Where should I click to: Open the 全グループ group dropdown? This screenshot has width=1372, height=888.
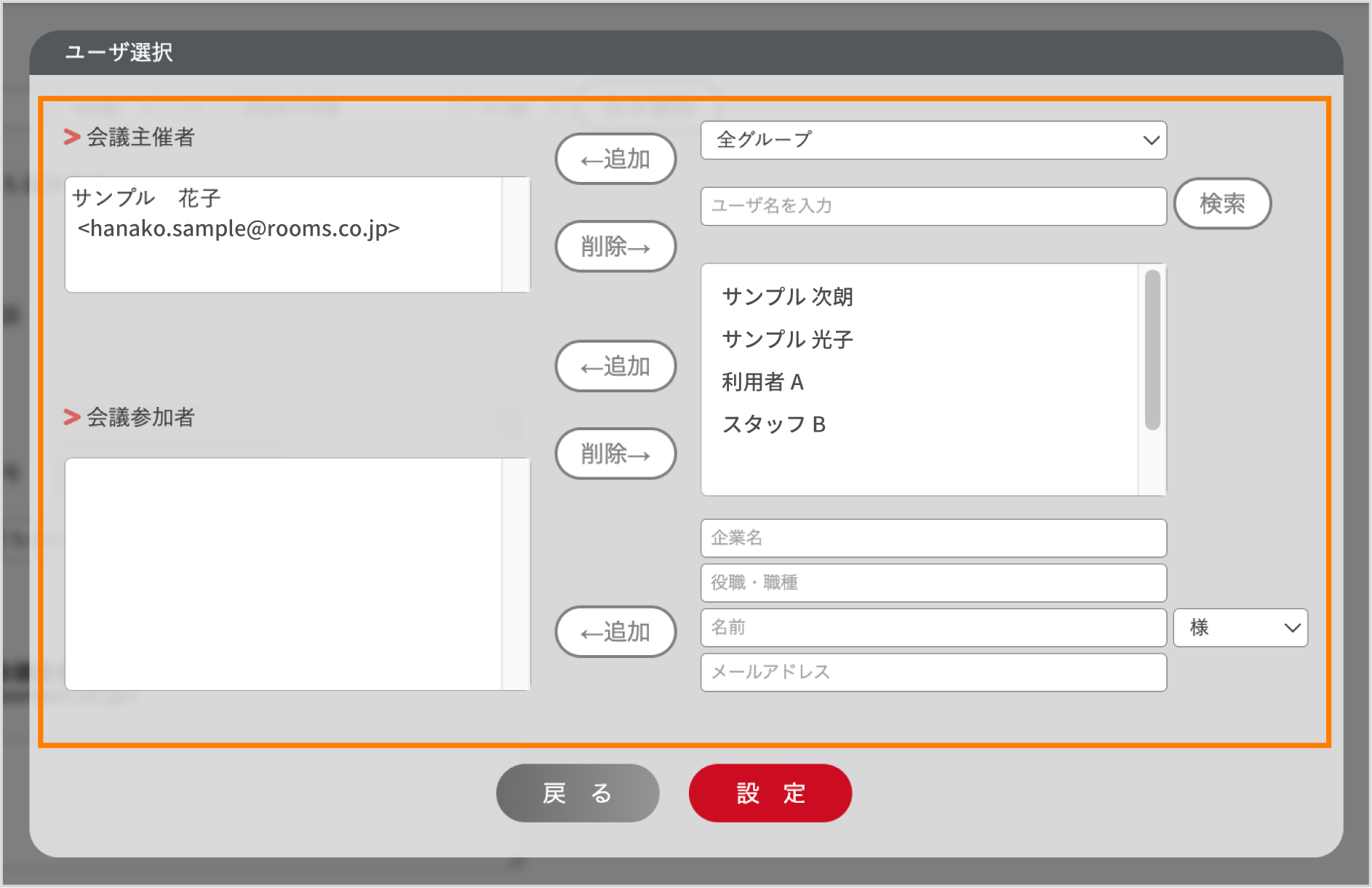[933, 140]
